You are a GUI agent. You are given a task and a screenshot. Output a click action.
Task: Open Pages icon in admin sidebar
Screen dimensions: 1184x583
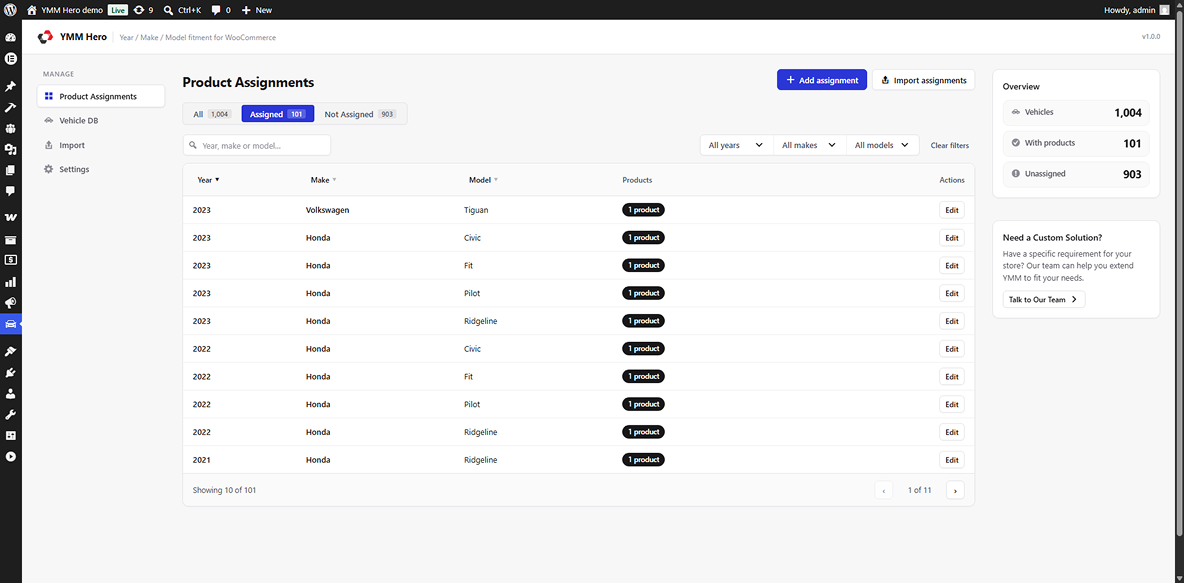[x=11, y=170]
